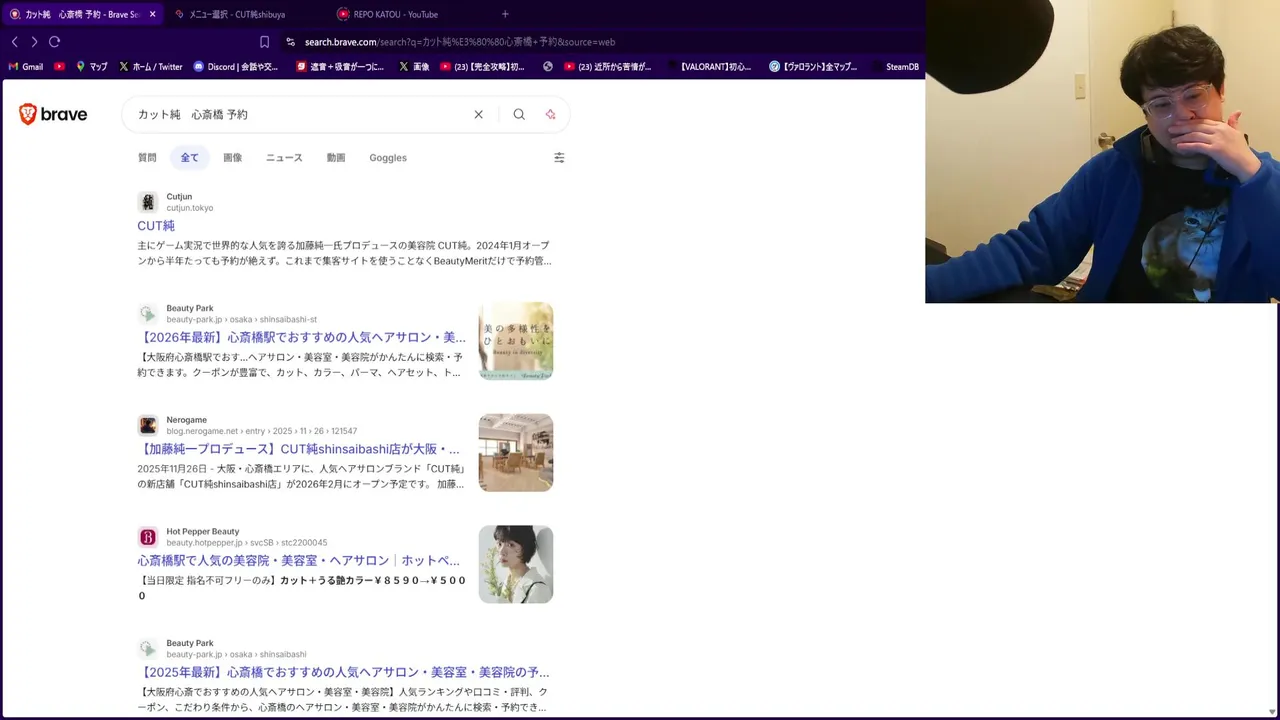This screenshot has width=1280, height=720.
Task: Click cutjun.tokyo source text
Action: click(x=190, y=208)
